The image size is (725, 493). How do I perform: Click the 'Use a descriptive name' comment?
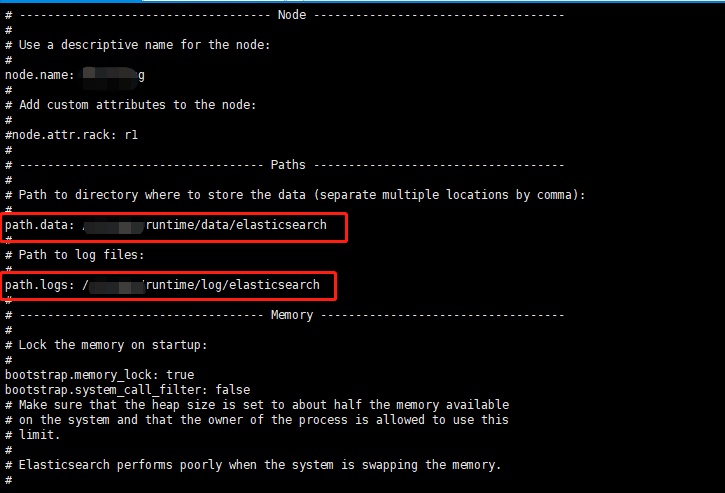143,45
